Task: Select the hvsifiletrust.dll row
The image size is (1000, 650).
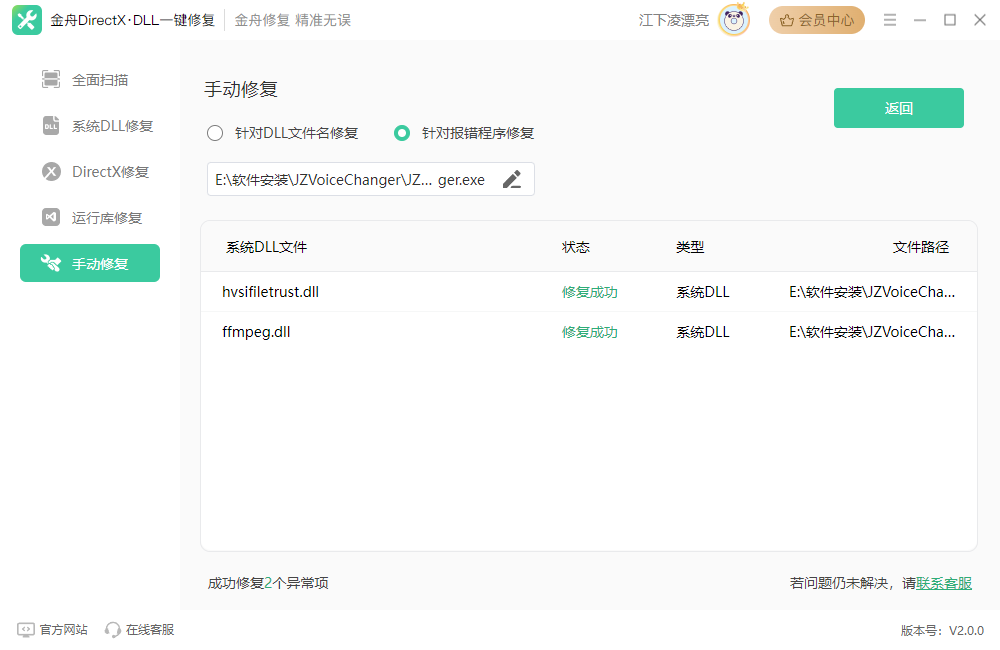Action: (588, 292)
